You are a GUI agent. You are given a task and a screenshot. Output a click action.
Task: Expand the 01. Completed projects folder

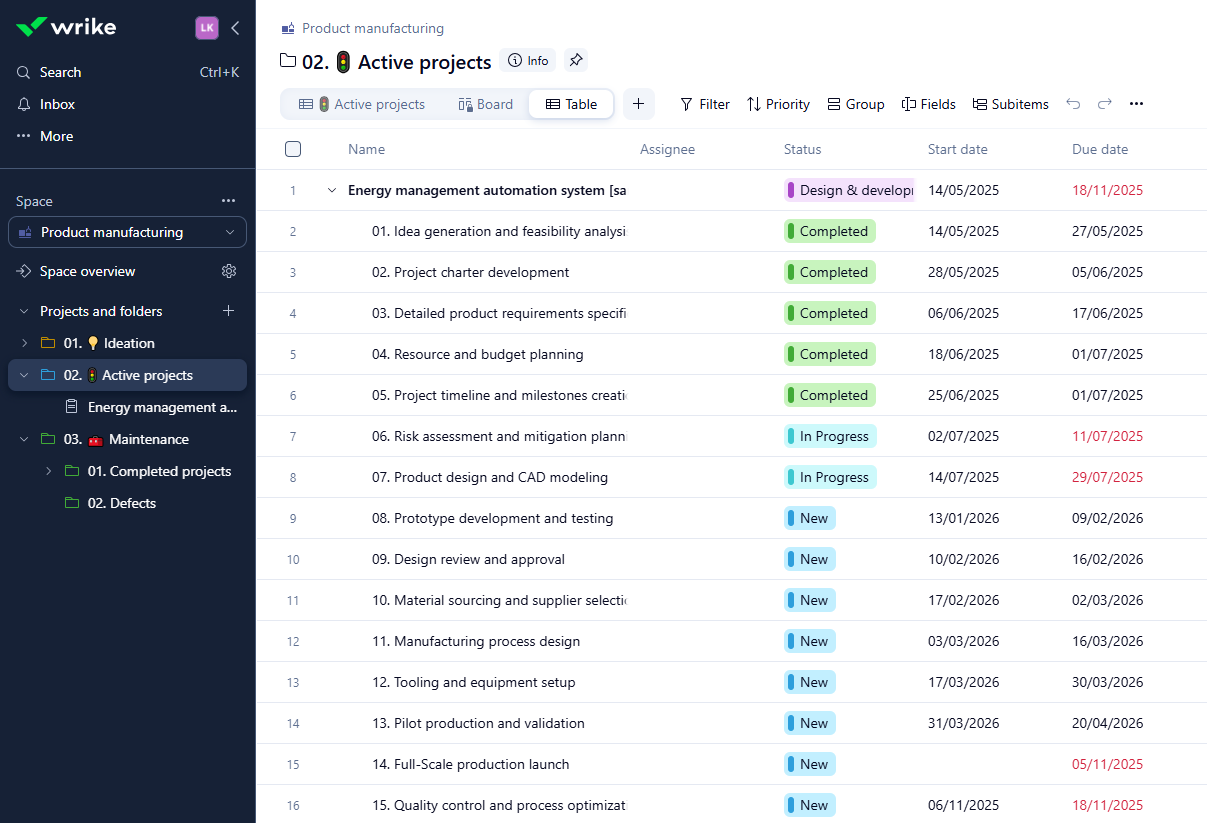tap(48, 470)
